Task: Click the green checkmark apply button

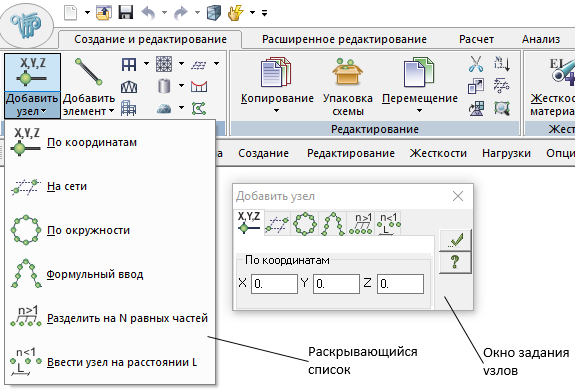Action: [x=455, y=240]
